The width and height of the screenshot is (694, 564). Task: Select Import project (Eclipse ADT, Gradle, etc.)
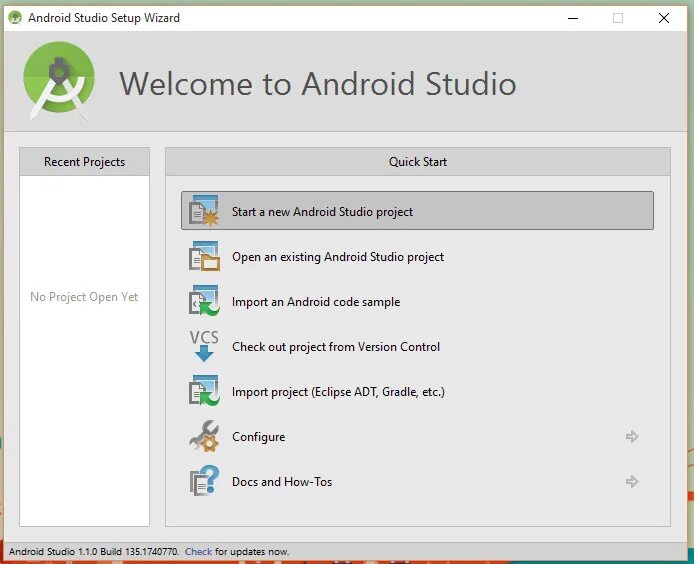338,392
